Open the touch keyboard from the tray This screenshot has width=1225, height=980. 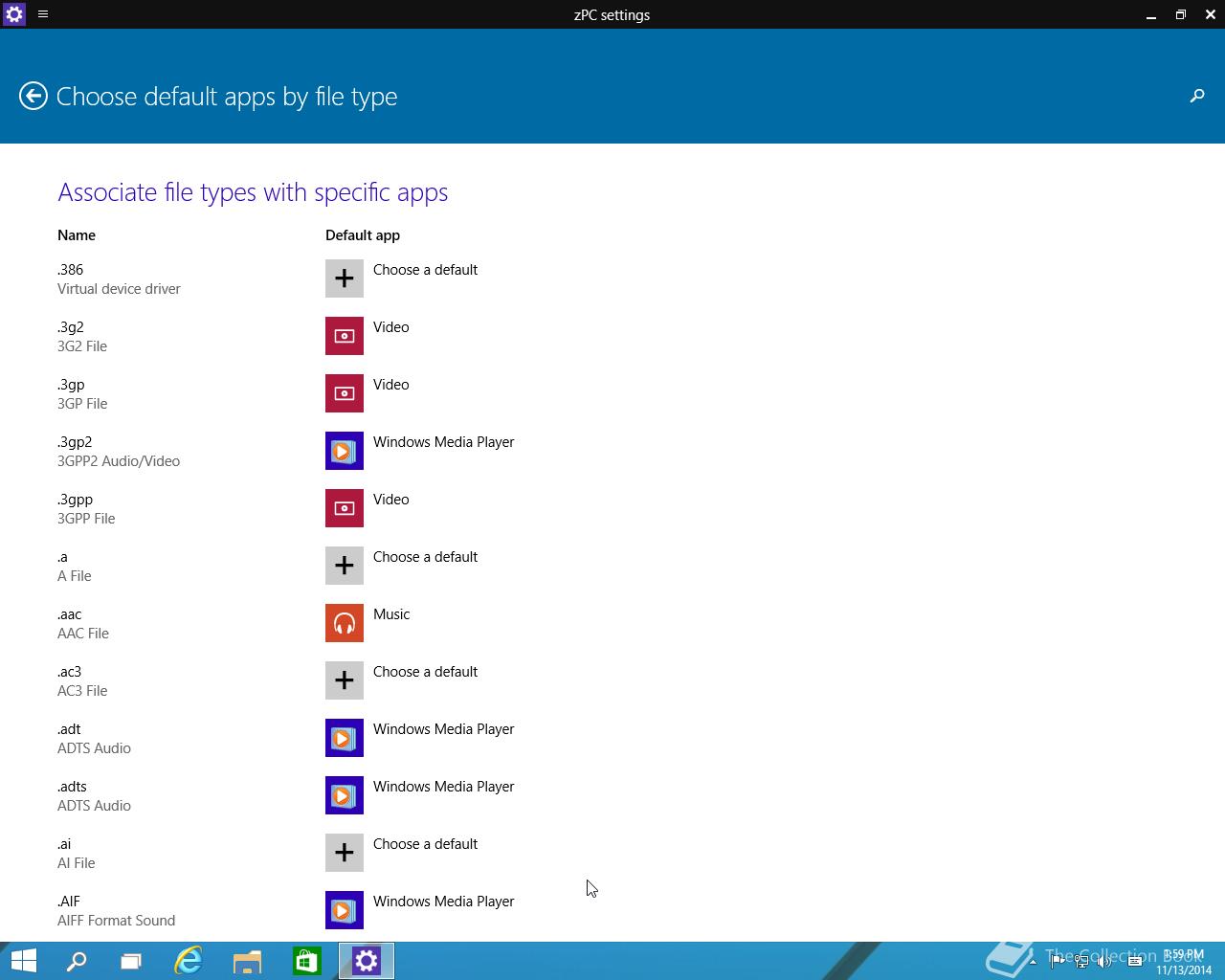1135,962
